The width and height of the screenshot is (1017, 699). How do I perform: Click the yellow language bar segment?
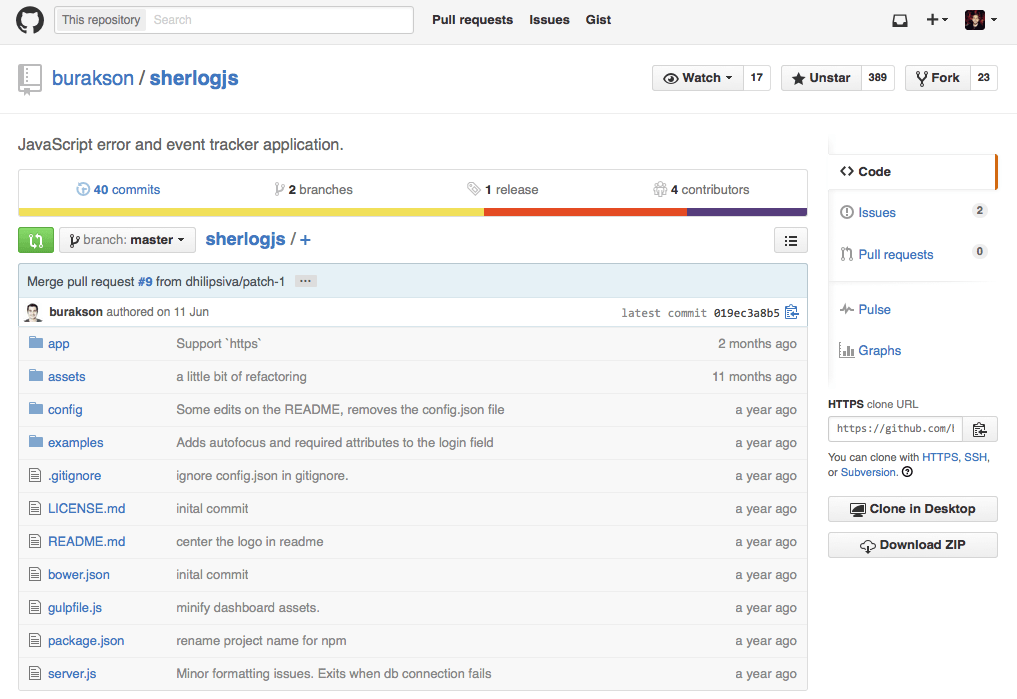(250, 212)
